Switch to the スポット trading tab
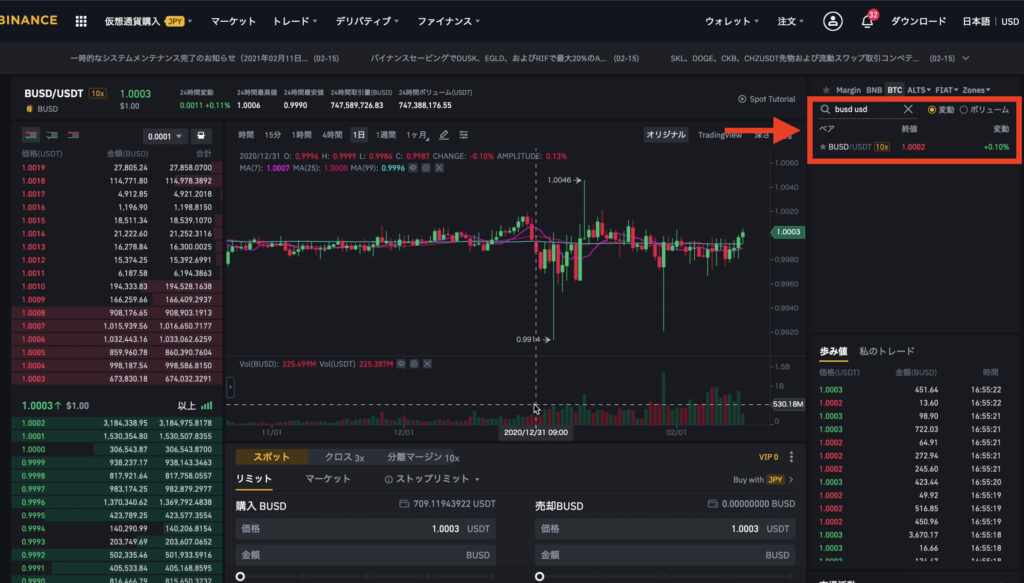 click(x=272, y=457)
